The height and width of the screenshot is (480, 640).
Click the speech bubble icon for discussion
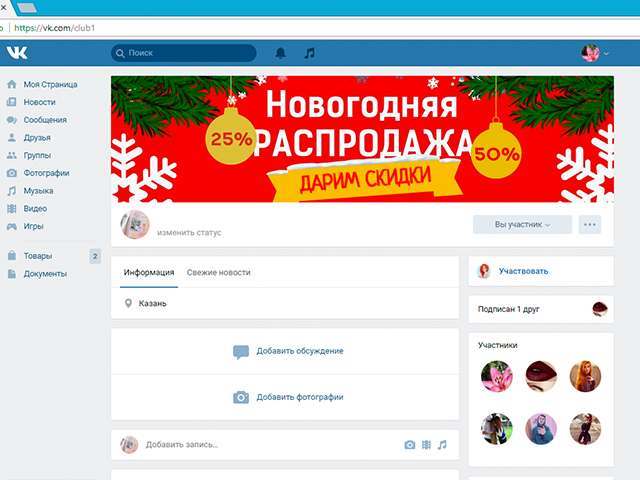click(241, 351)
